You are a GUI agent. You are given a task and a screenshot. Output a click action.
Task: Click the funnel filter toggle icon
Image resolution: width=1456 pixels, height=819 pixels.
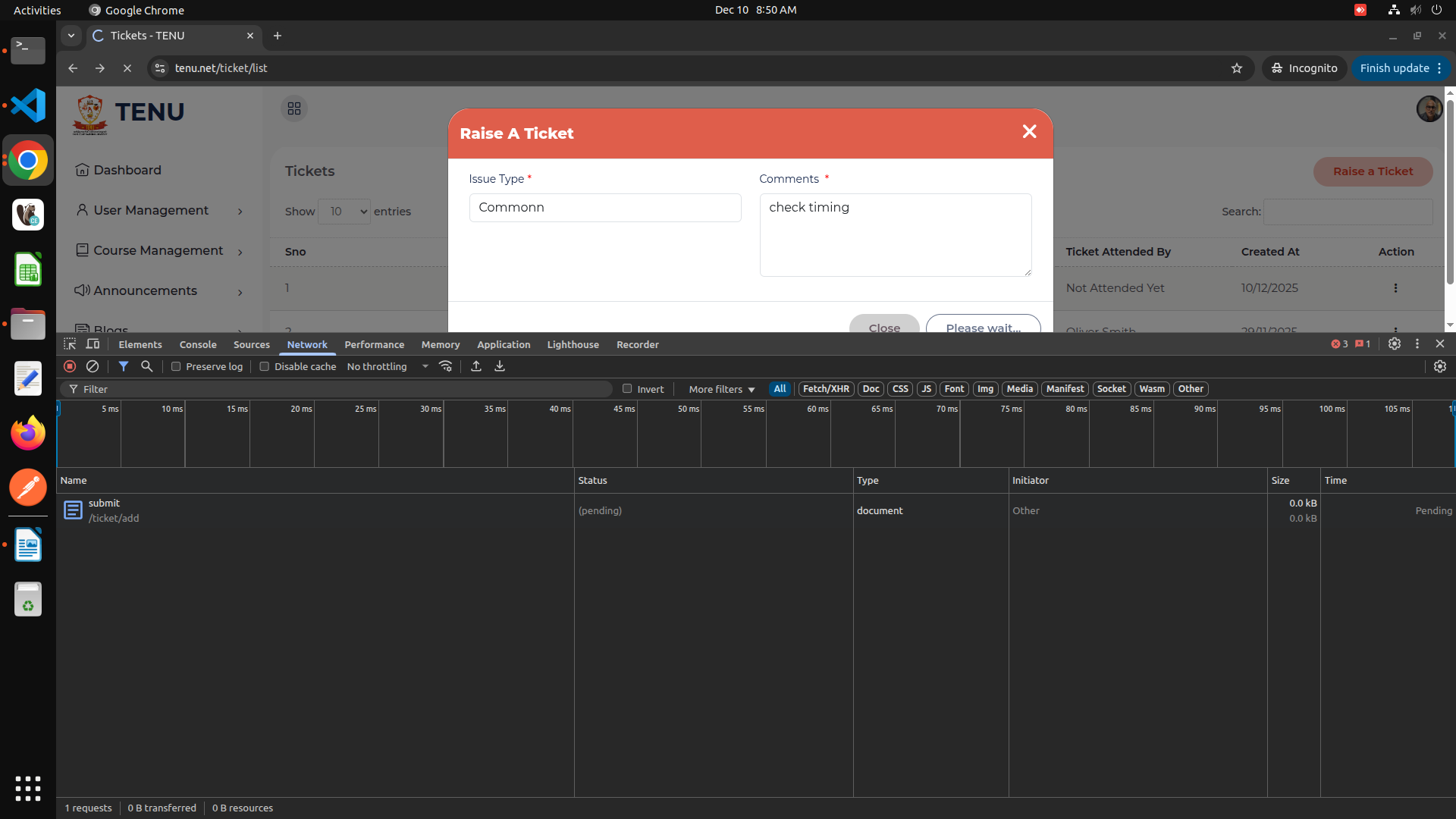pyautogui.click(x=124, y=366)
